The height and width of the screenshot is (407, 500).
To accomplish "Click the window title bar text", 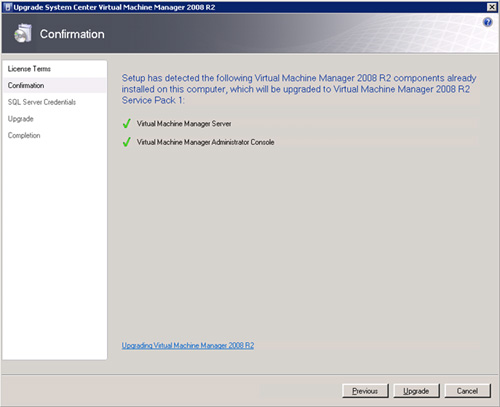I will click(x=114, y=7).
